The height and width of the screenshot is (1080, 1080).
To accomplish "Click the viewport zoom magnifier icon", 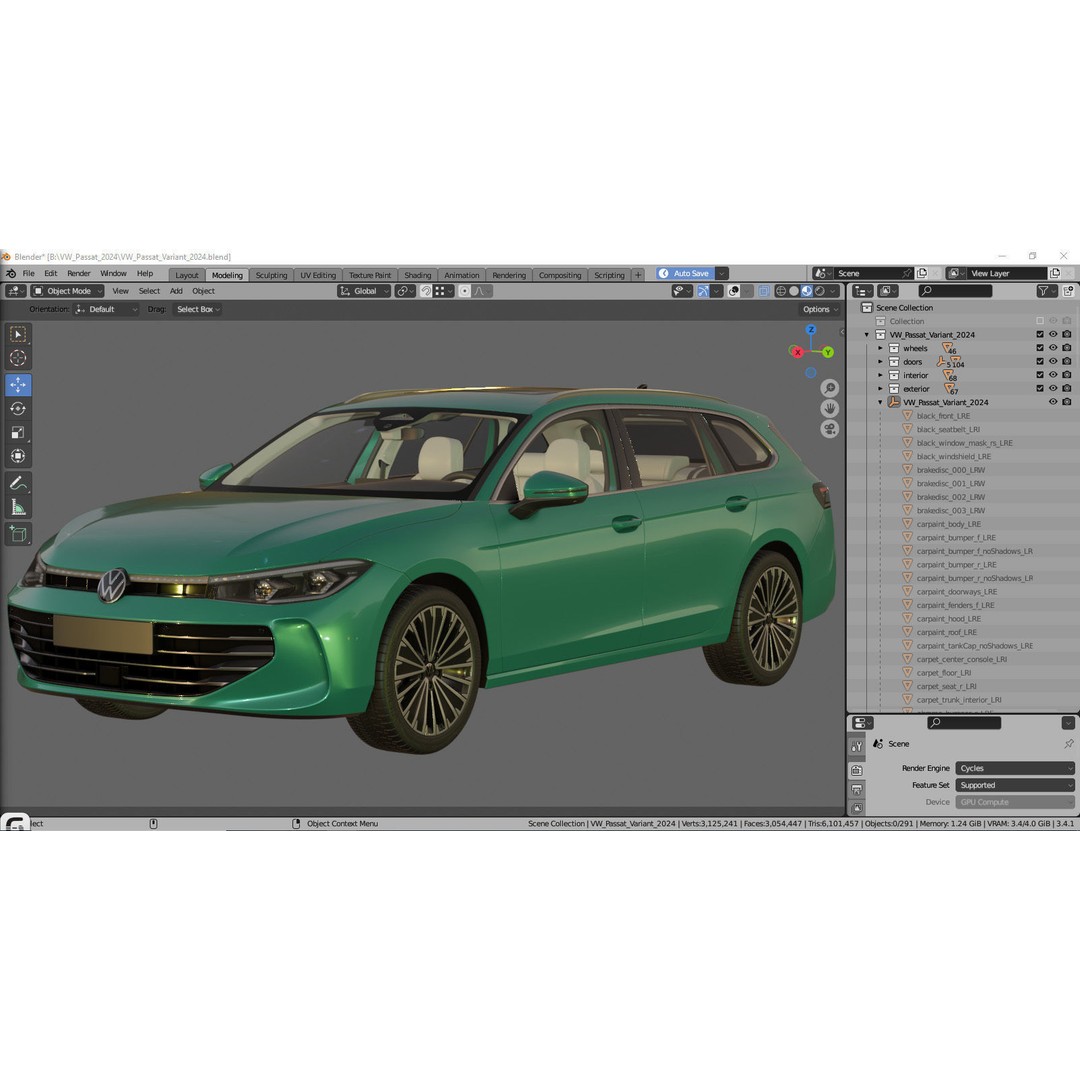I will (829, 388).
